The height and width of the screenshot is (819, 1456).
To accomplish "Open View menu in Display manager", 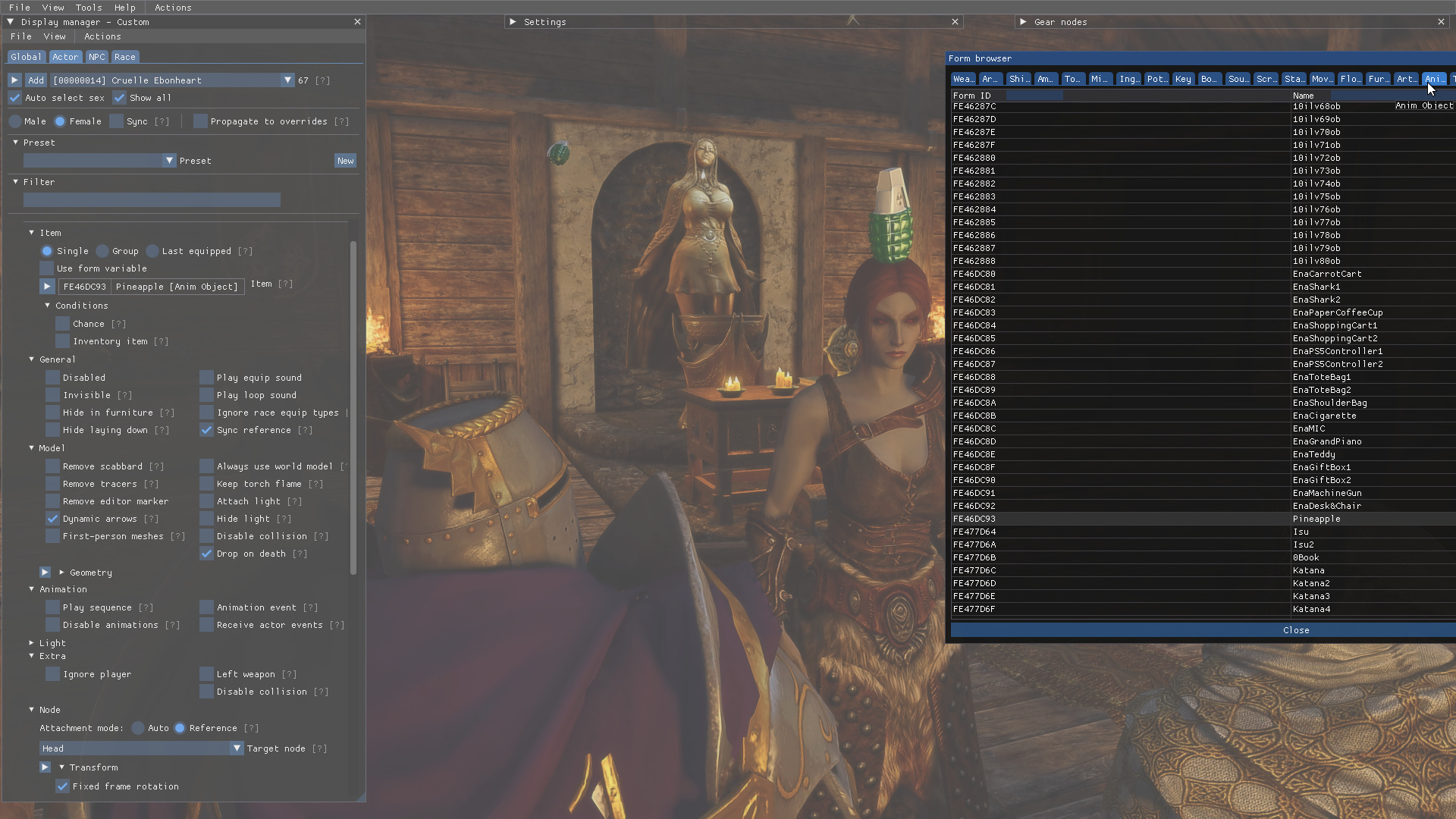I will tap(55, 36).
